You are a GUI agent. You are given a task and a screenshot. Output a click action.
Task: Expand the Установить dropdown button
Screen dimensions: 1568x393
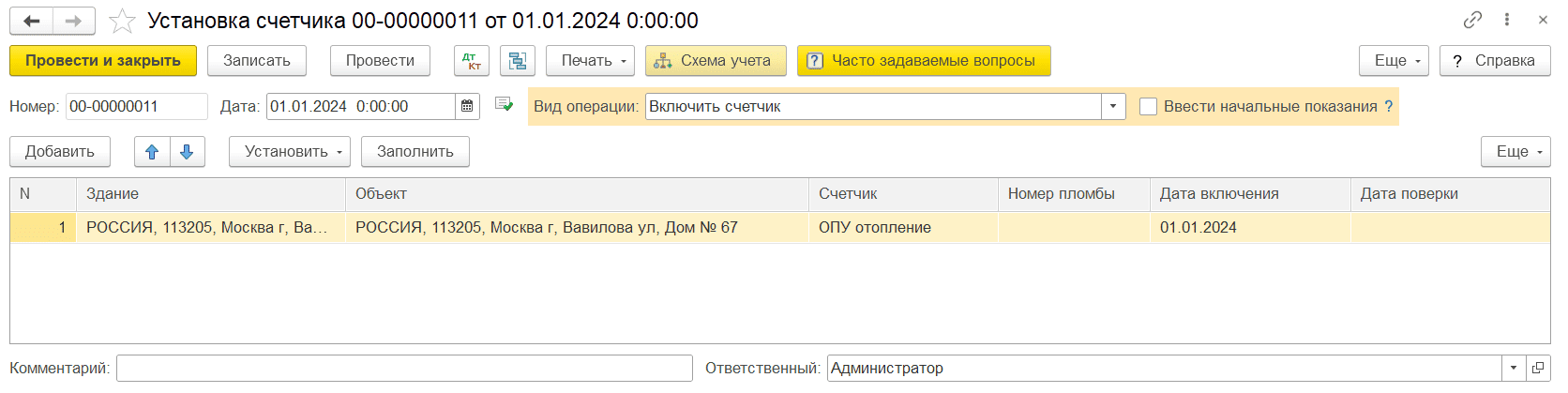coord(289,152)
